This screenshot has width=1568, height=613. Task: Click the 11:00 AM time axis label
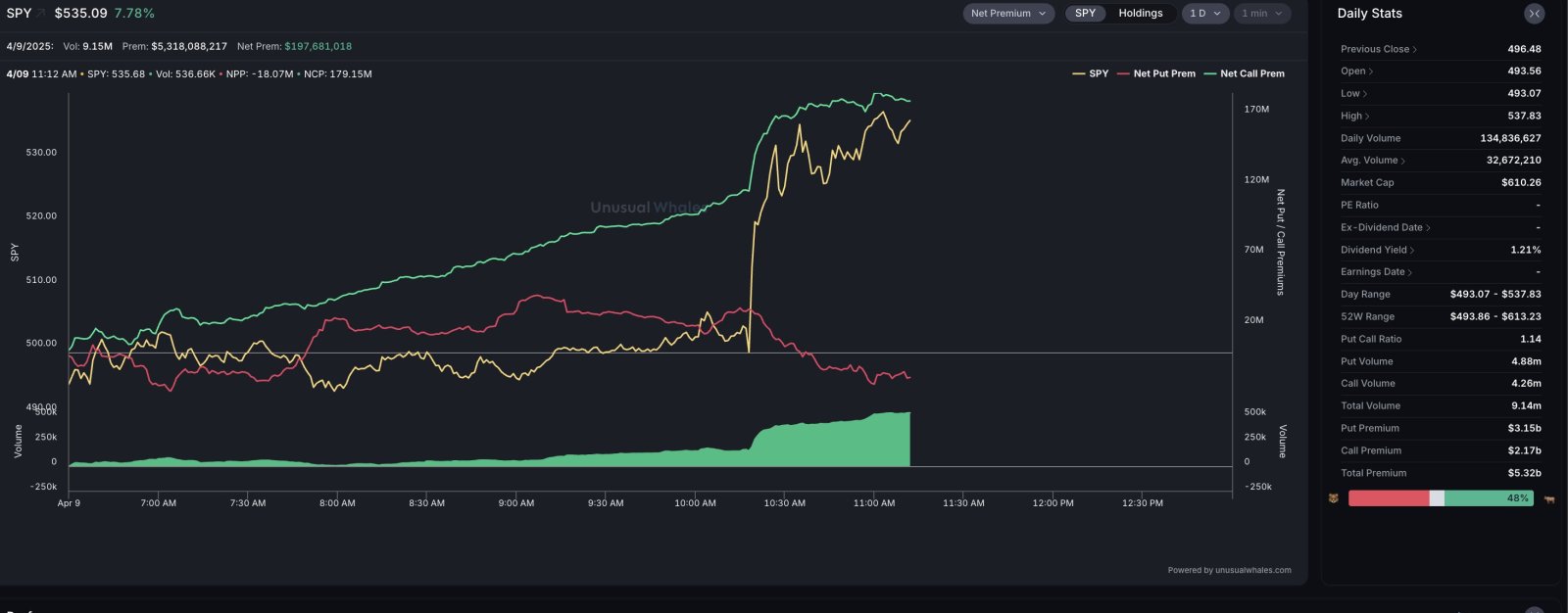(874, 503)
